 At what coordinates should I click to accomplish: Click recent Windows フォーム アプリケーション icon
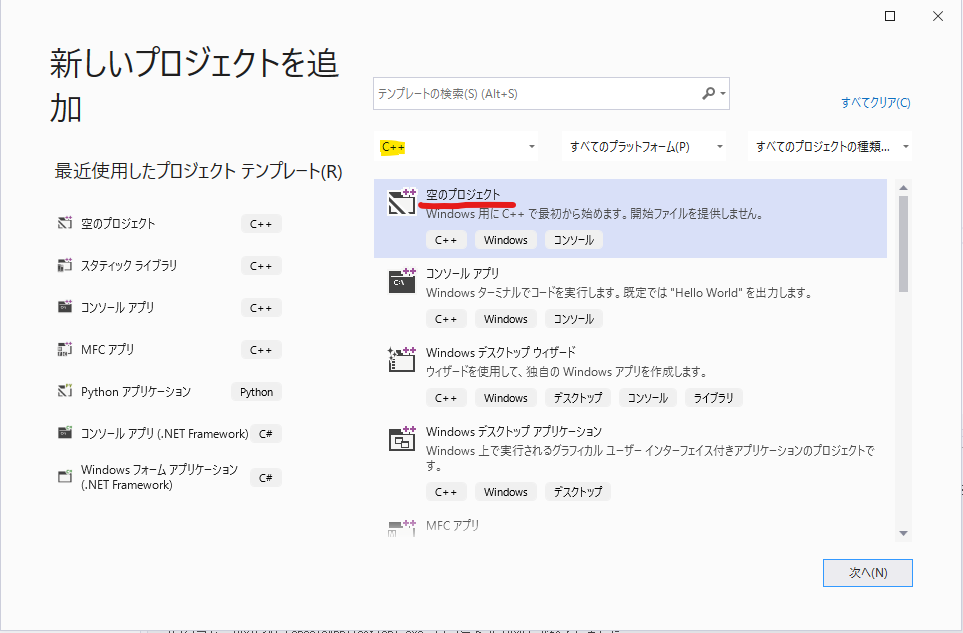tap(65, 477)
